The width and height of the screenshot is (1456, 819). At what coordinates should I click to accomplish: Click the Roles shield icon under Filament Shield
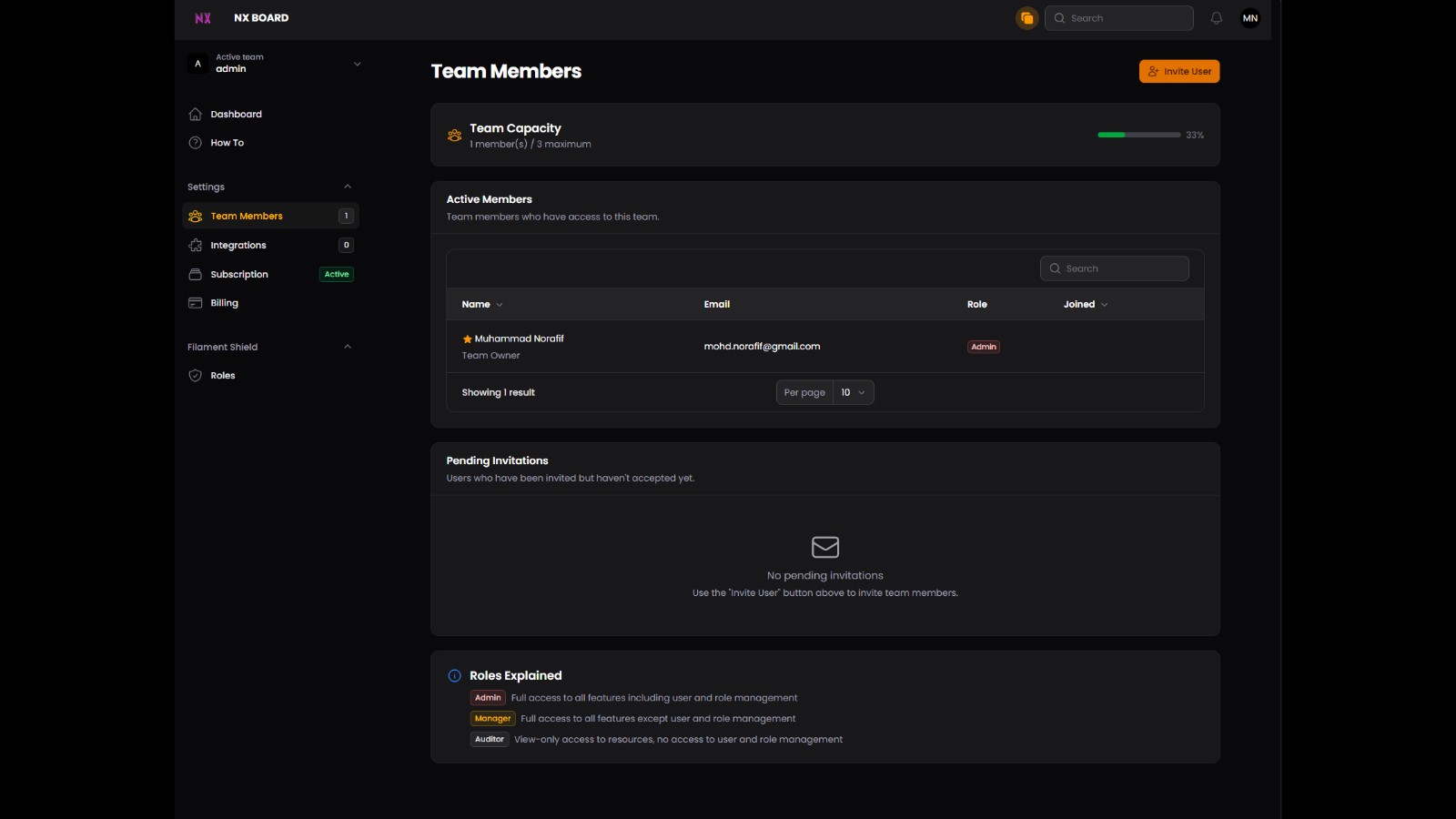(x=195, y=375)
